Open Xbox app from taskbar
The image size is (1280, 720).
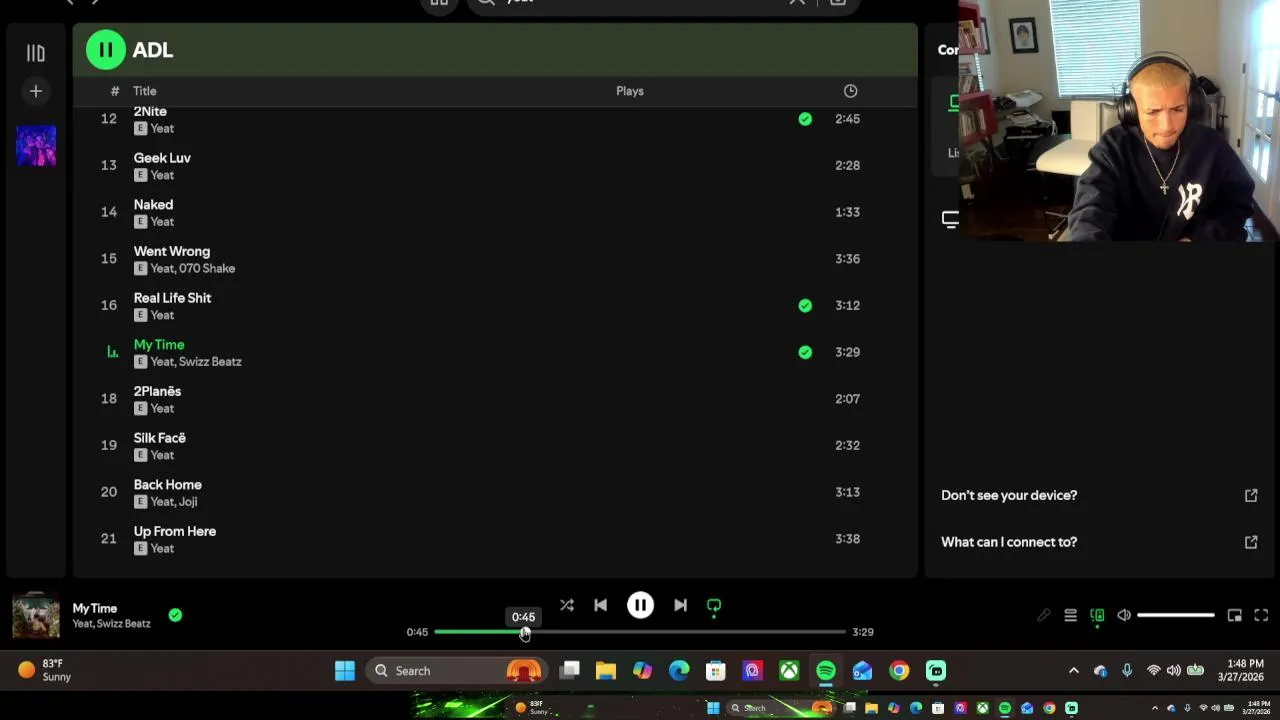[789, 671]
